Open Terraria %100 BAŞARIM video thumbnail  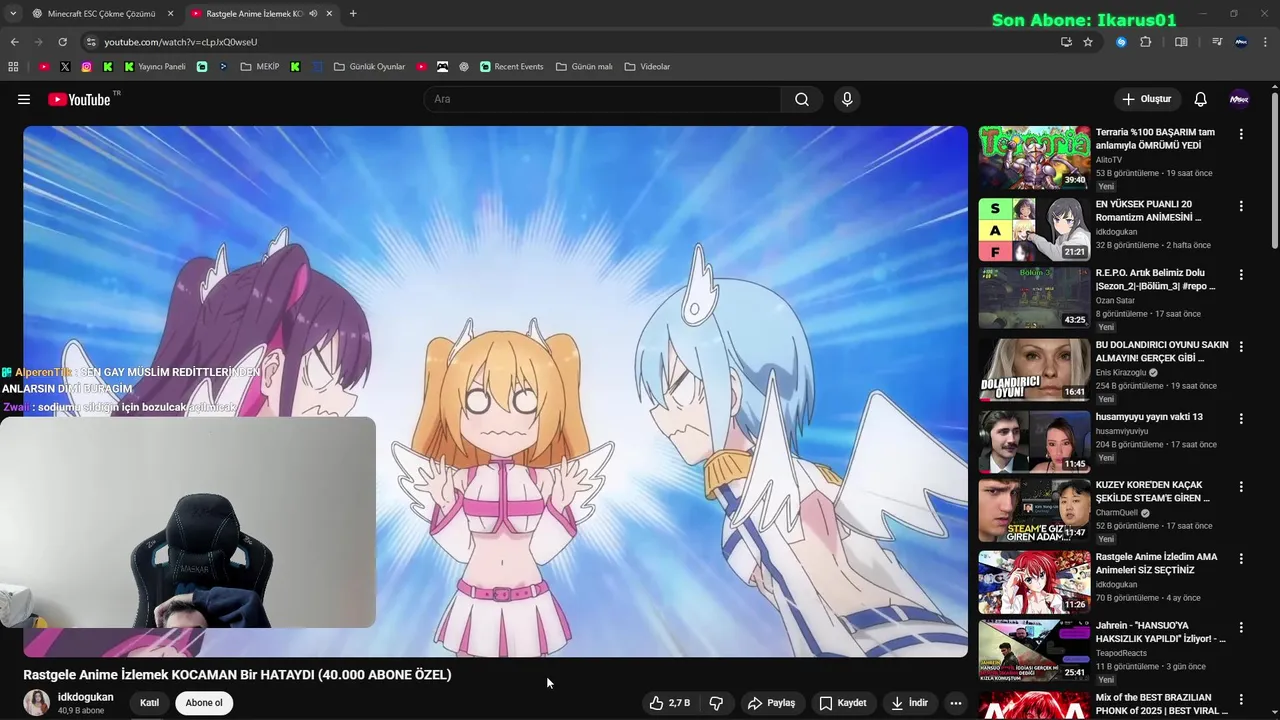point(1034,158)
